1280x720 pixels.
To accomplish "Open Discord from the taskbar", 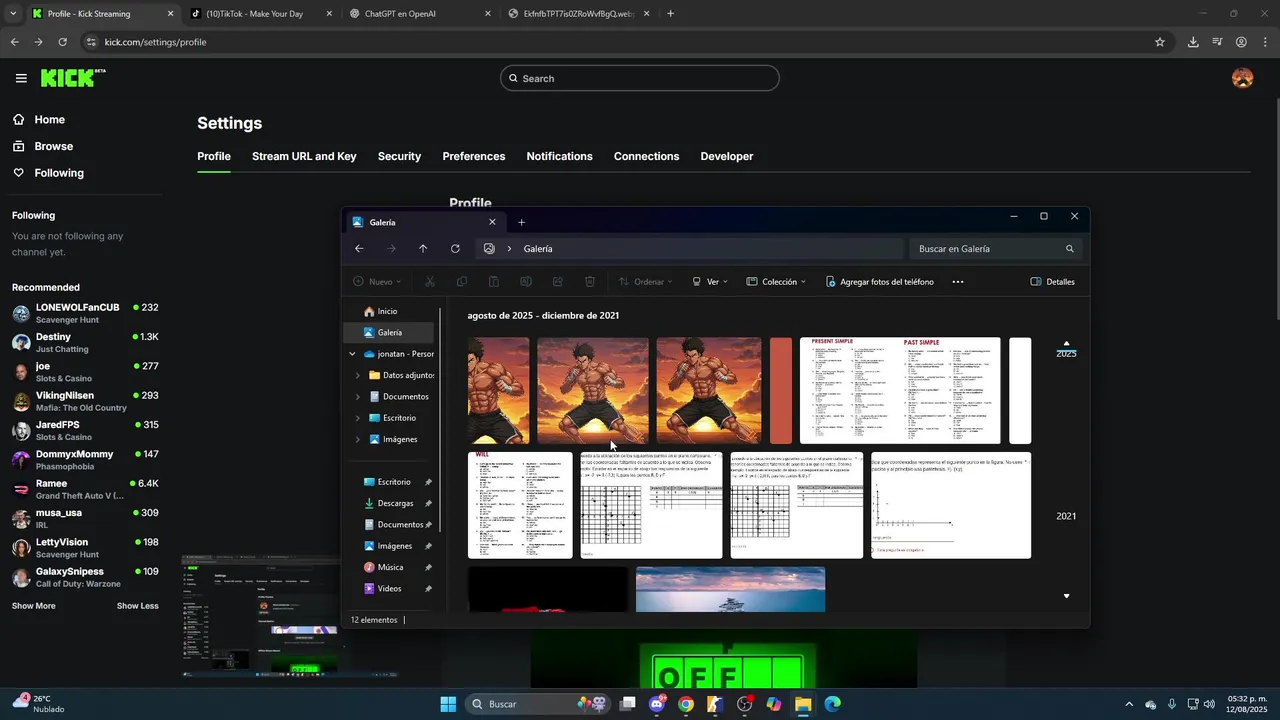I will 657,704.
